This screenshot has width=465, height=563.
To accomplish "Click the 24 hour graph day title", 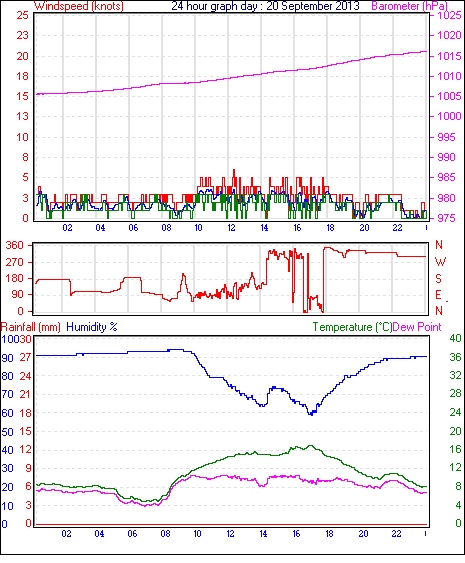I will pos(265,6).
